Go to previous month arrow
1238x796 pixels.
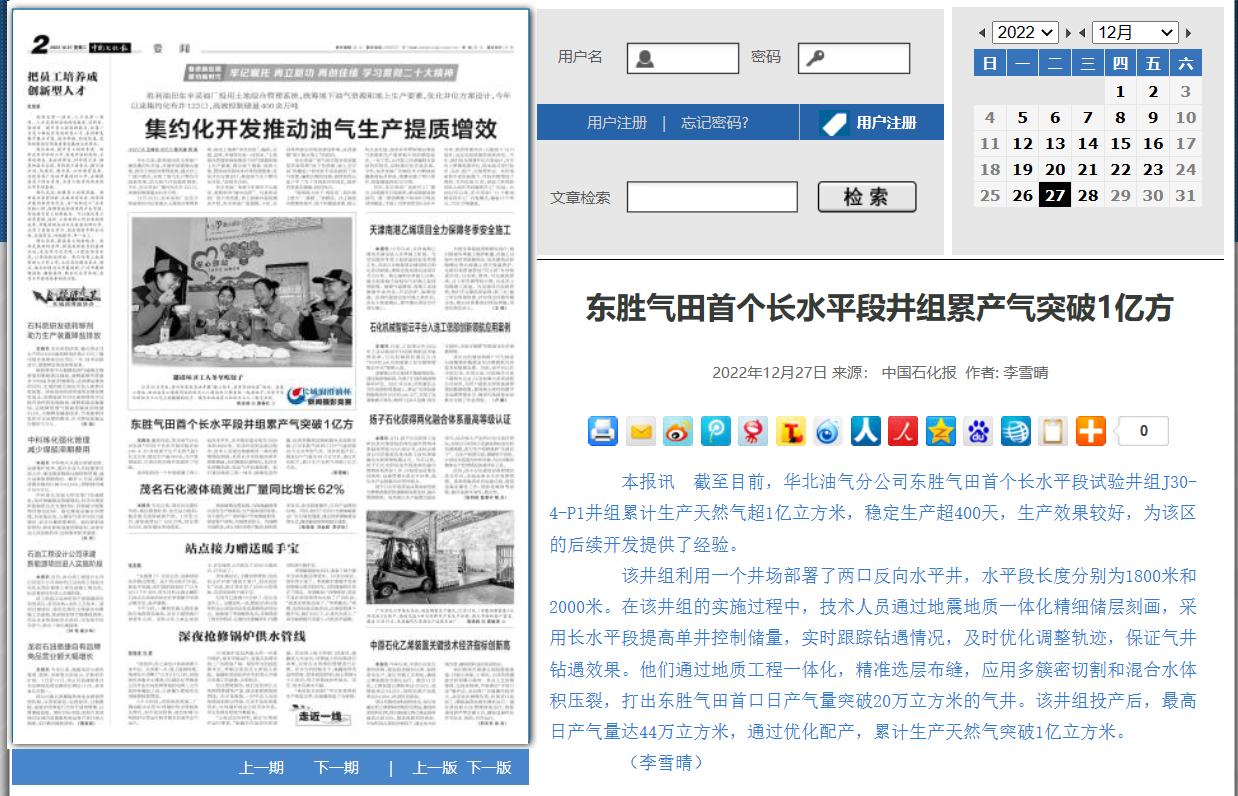pos(1082,33)
